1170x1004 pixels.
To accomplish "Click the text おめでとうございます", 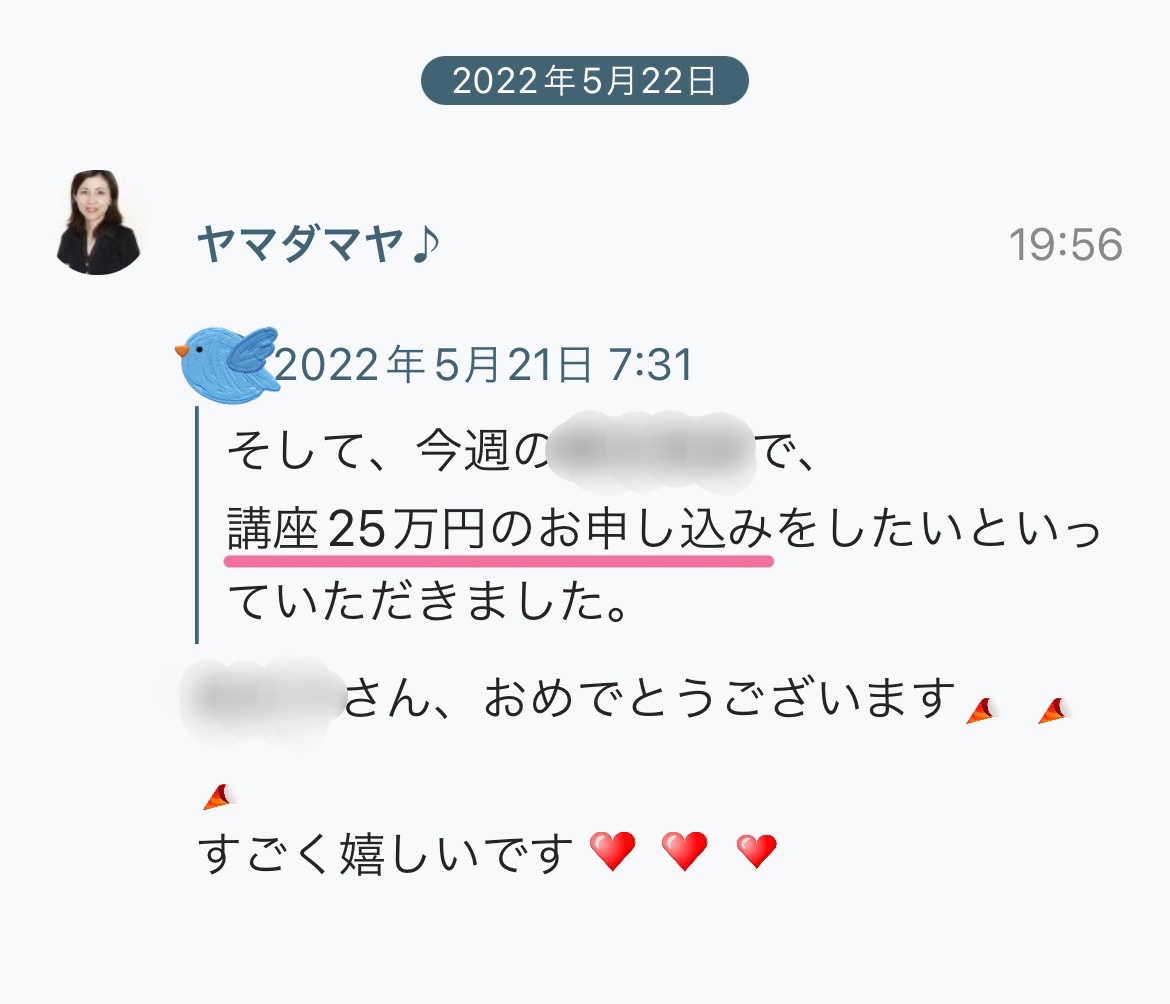I will [720, 698].
